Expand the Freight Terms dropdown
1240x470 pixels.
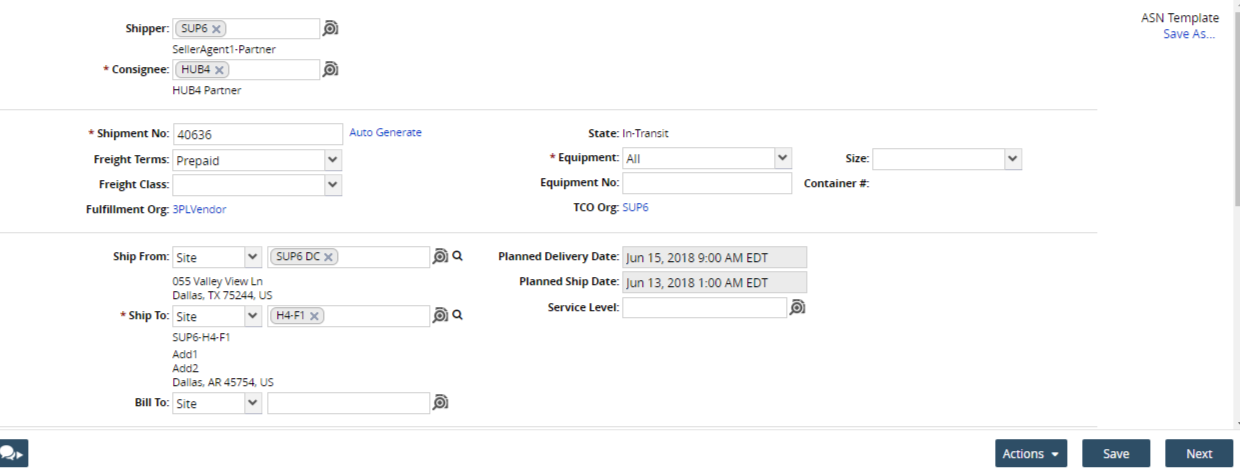pos(333,160)
